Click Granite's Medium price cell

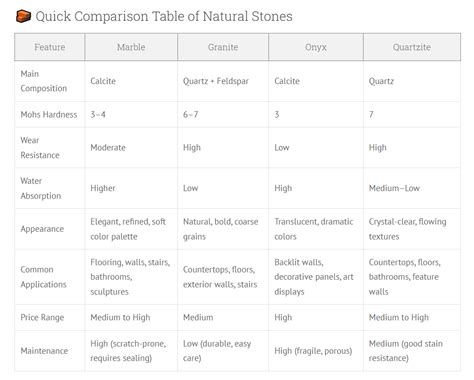(x=198, y=317)
